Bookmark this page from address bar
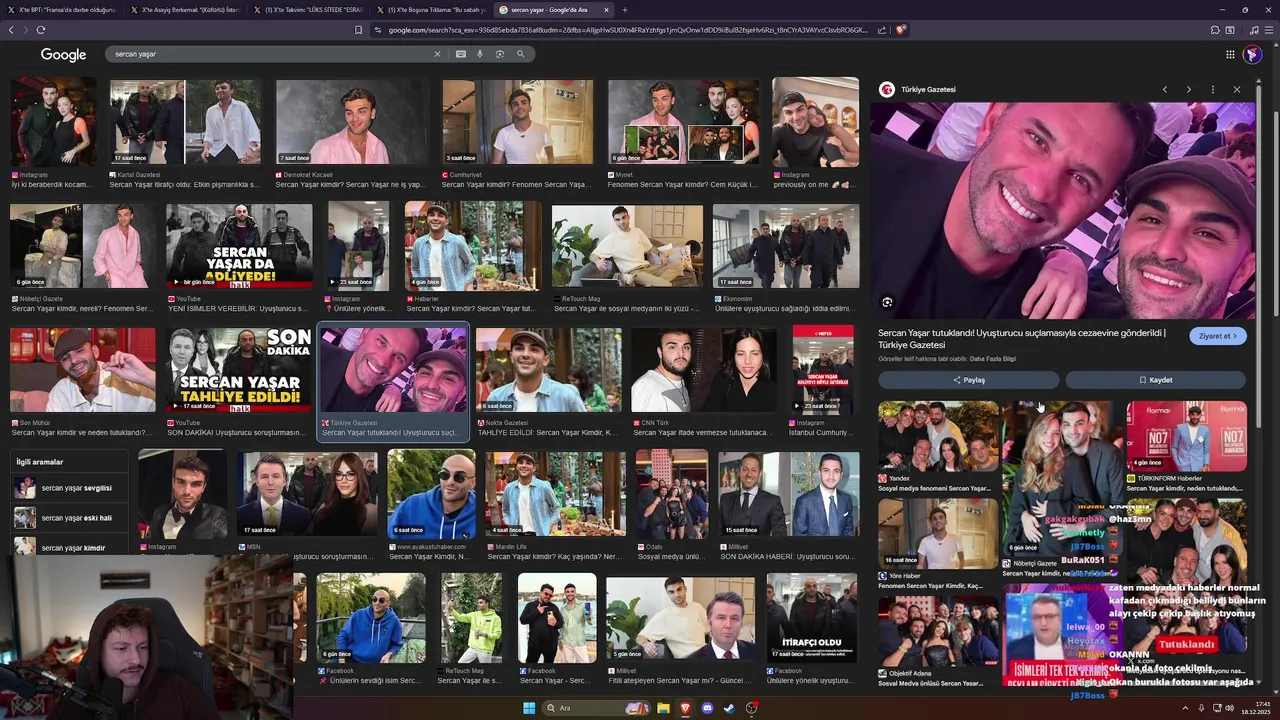 (x=358, y=30)
